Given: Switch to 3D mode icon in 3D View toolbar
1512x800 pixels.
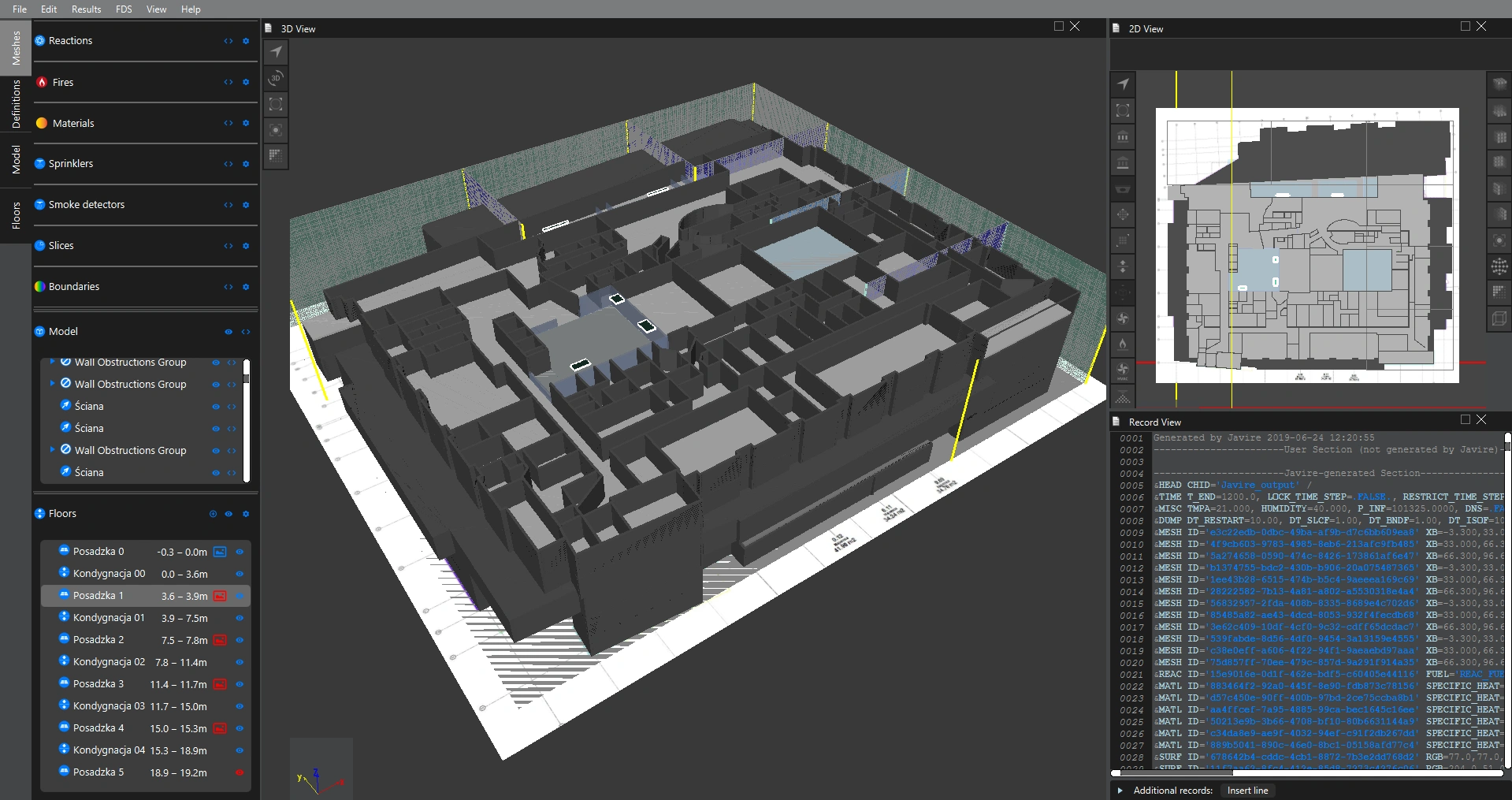Looking at the screenshot, I should coord(276,78).
